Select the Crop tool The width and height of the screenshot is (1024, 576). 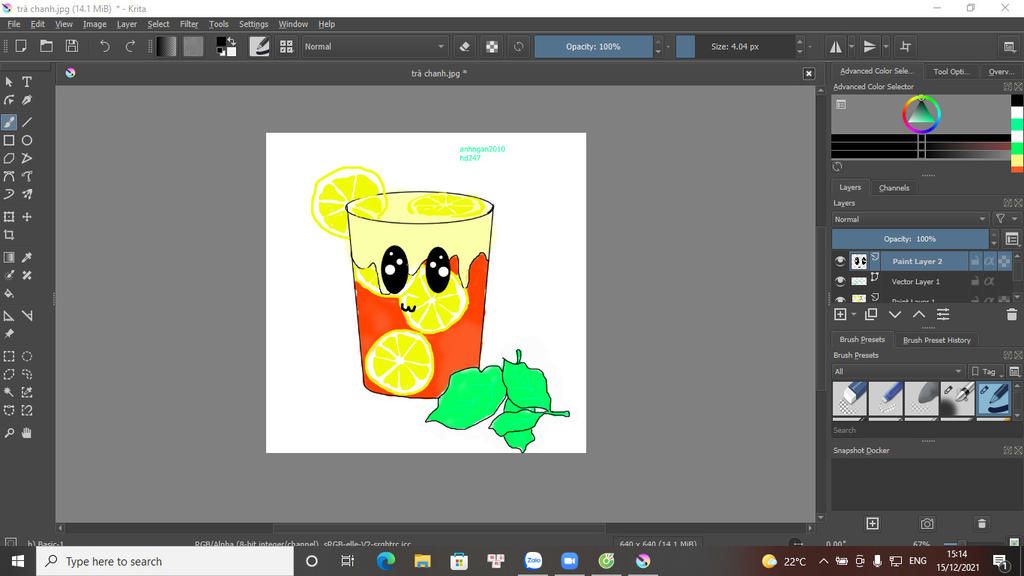click(9, 236)
